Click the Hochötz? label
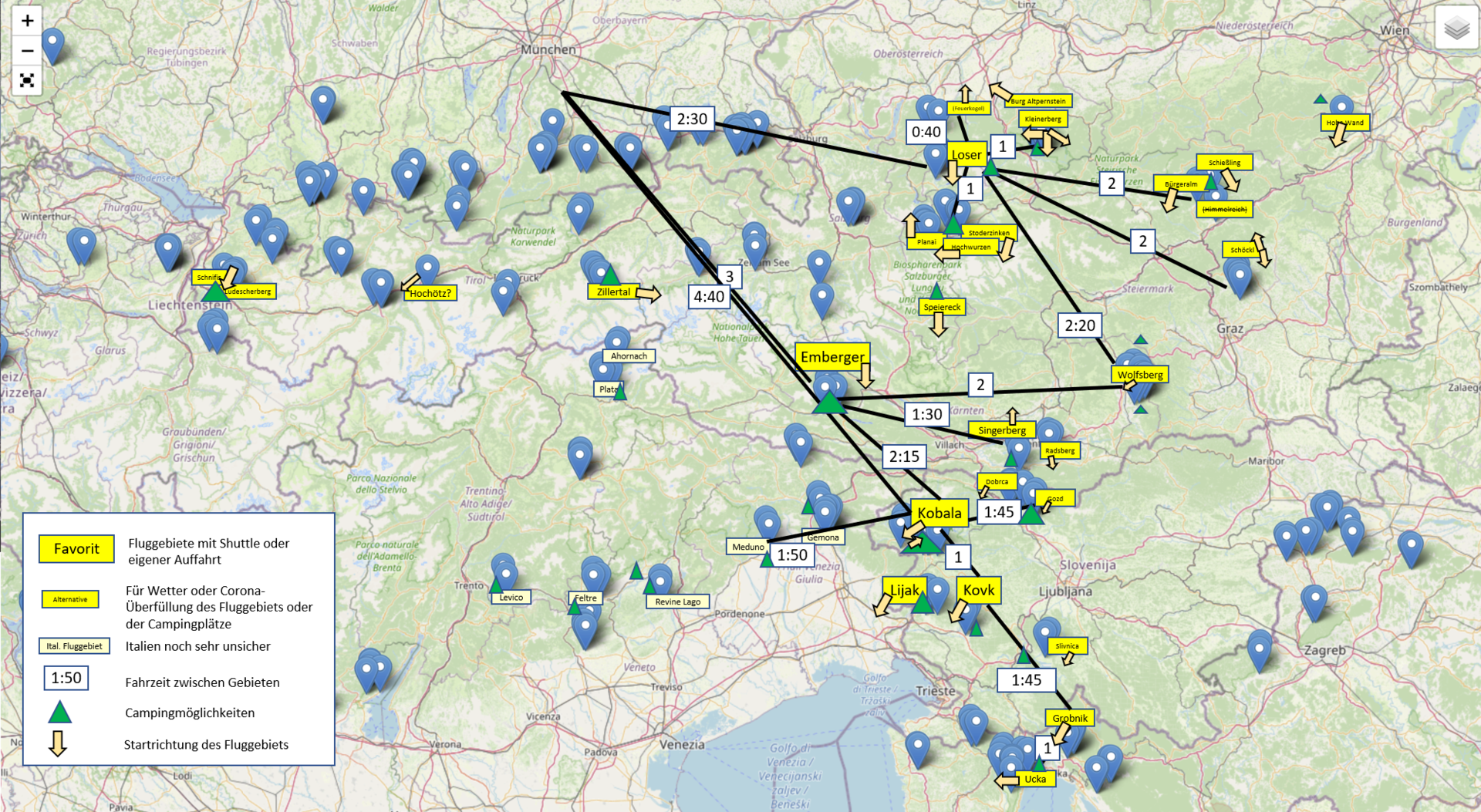The width and height of the screenshot is (1481, 812). pos(430,293)
